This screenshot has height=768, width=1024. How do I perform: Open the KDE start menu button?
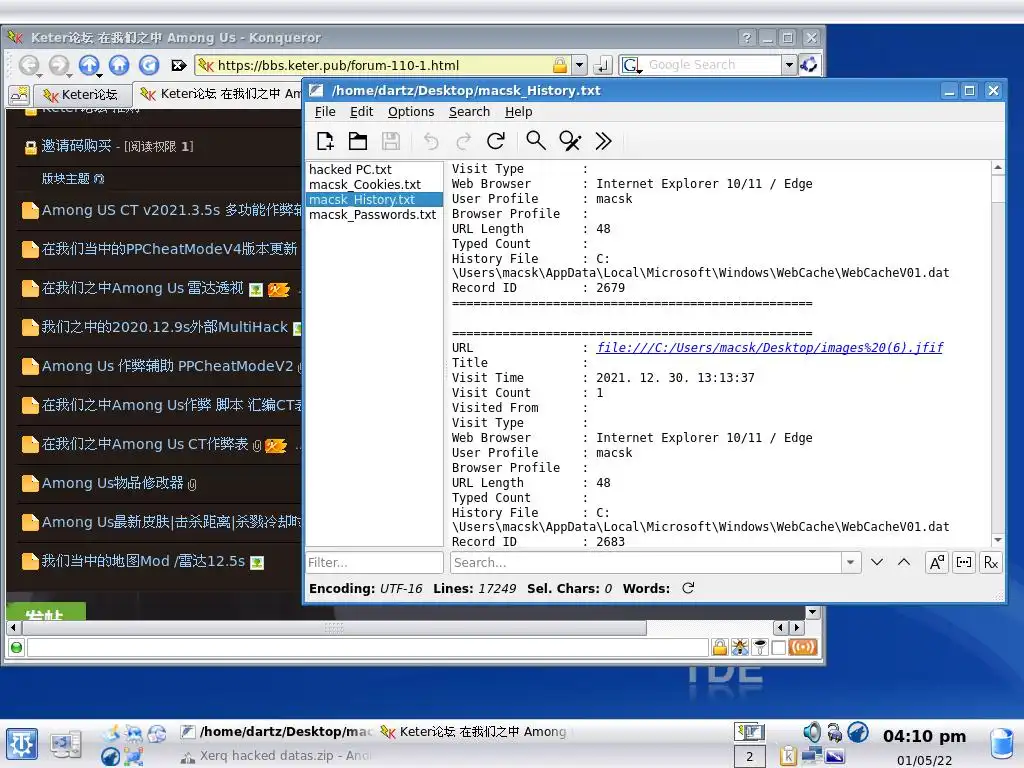(x=22, y=744)
